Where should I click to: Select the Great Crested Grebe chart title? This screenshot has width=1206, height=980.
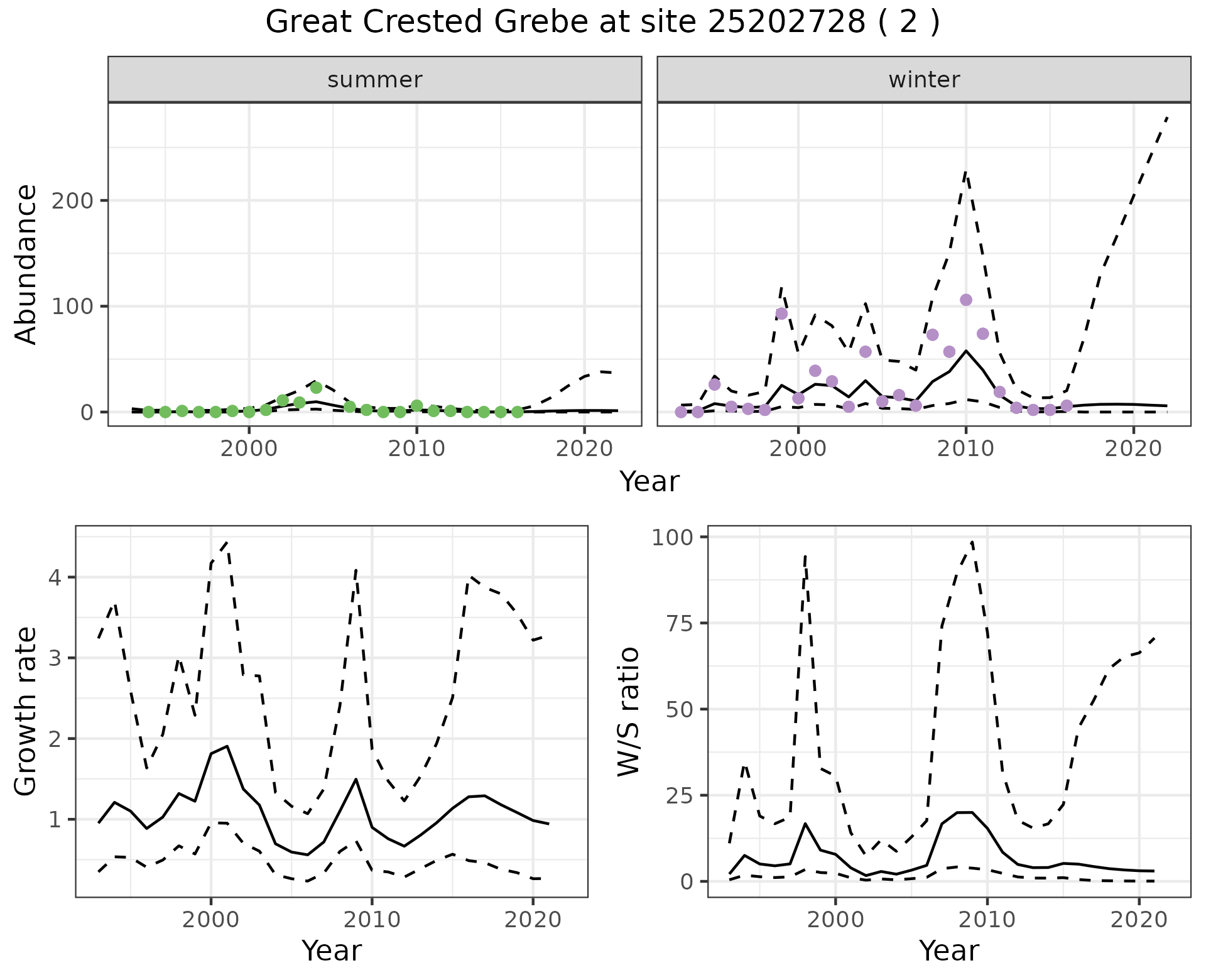(602, 23)
